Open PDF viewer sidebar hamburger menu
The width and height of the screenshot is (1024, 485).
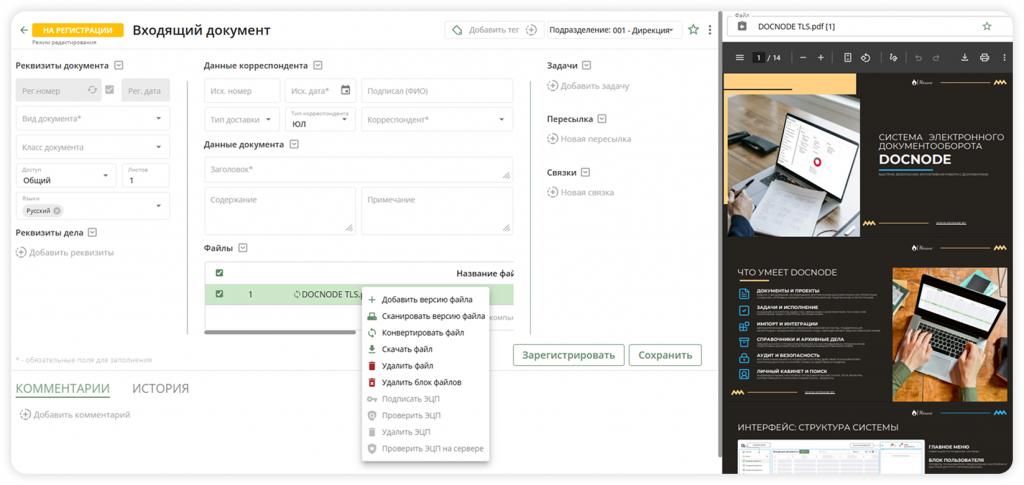[x=740, y=57]
